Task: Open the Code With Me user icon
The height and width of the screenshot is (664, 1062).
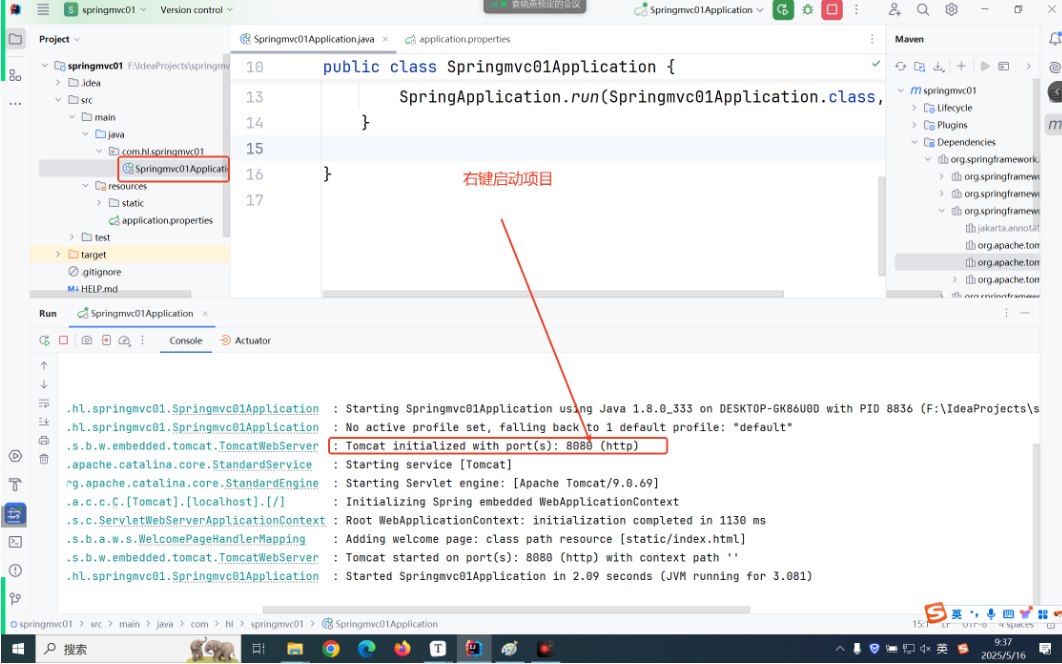Action: 895,9
